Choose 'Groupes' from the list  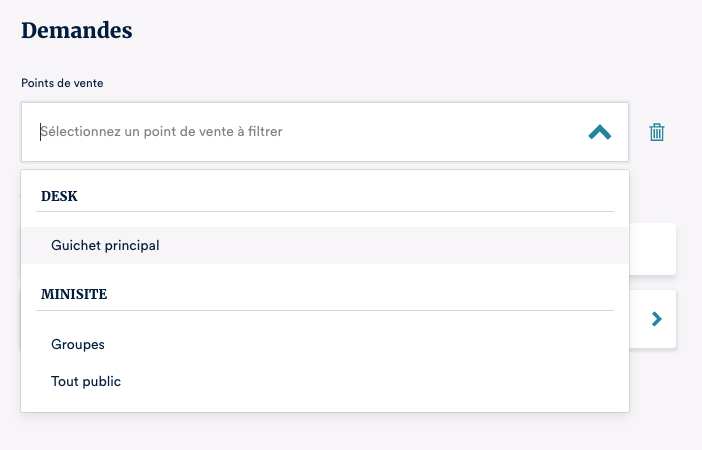pyautogui.click(x=78, y=344)
